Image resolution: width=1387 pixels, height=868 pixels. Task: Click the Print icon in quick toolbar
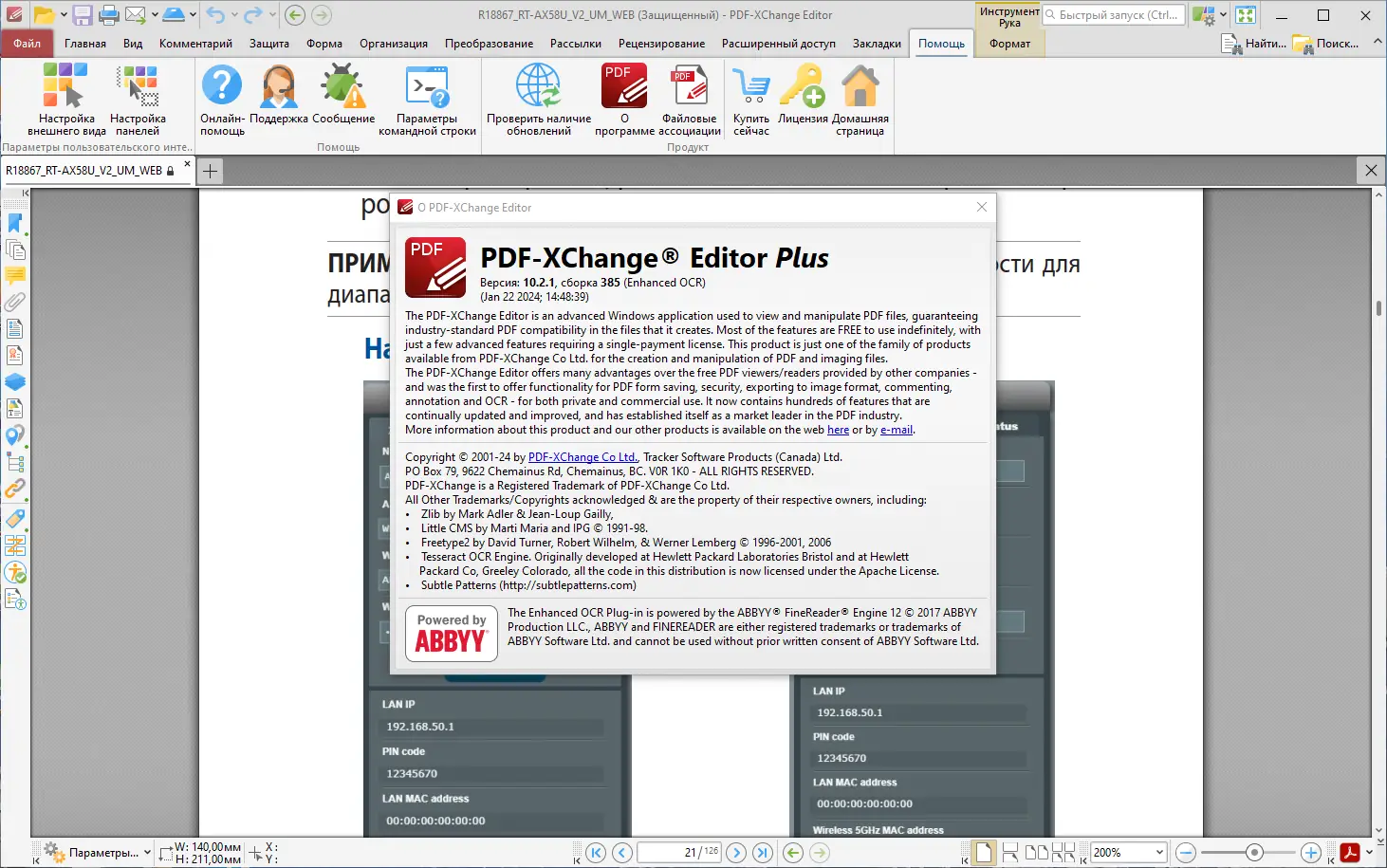pos(109,15)
